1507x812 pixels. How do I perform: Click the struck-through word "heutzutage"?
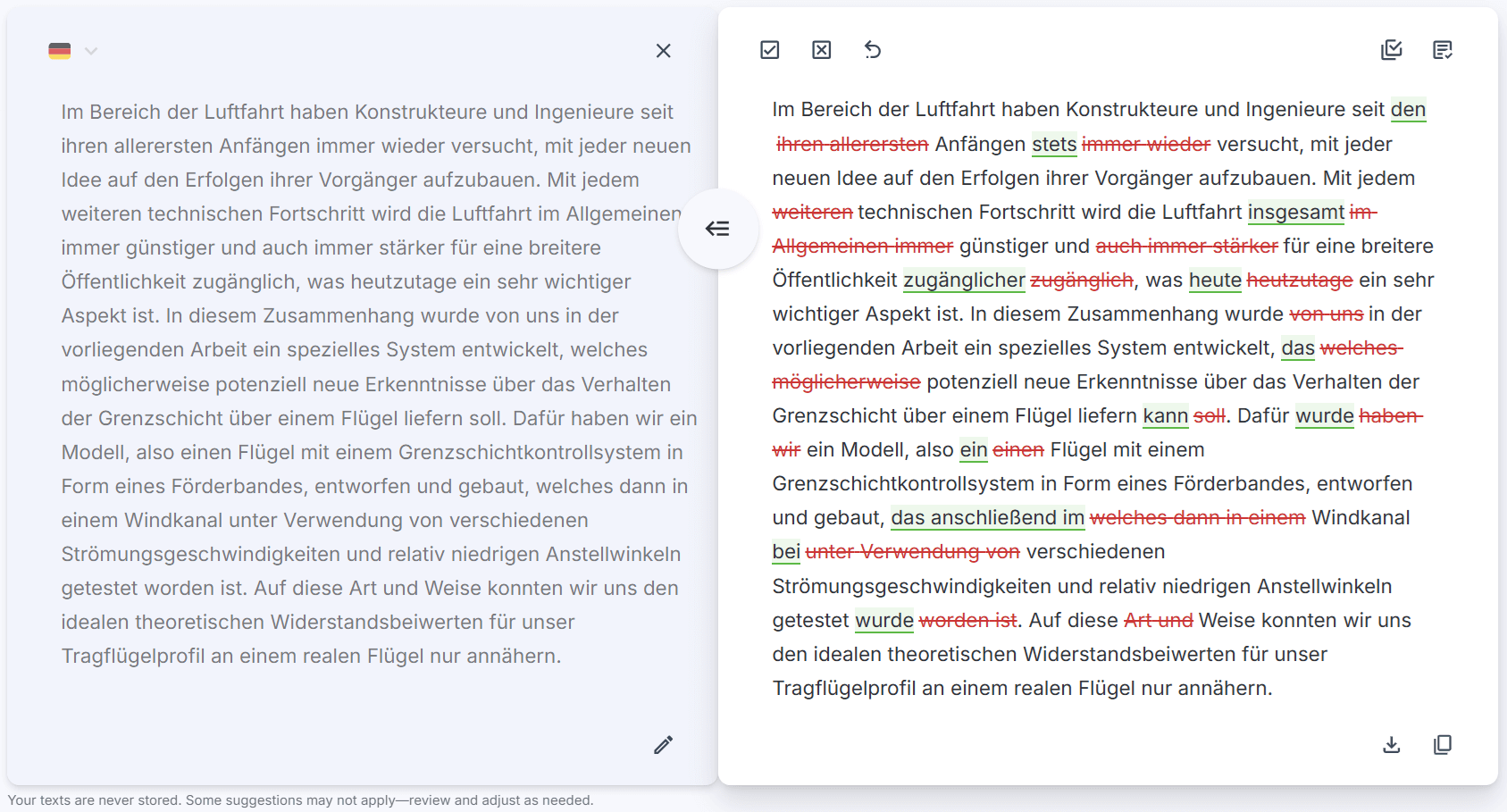[x=1299, y=280]
